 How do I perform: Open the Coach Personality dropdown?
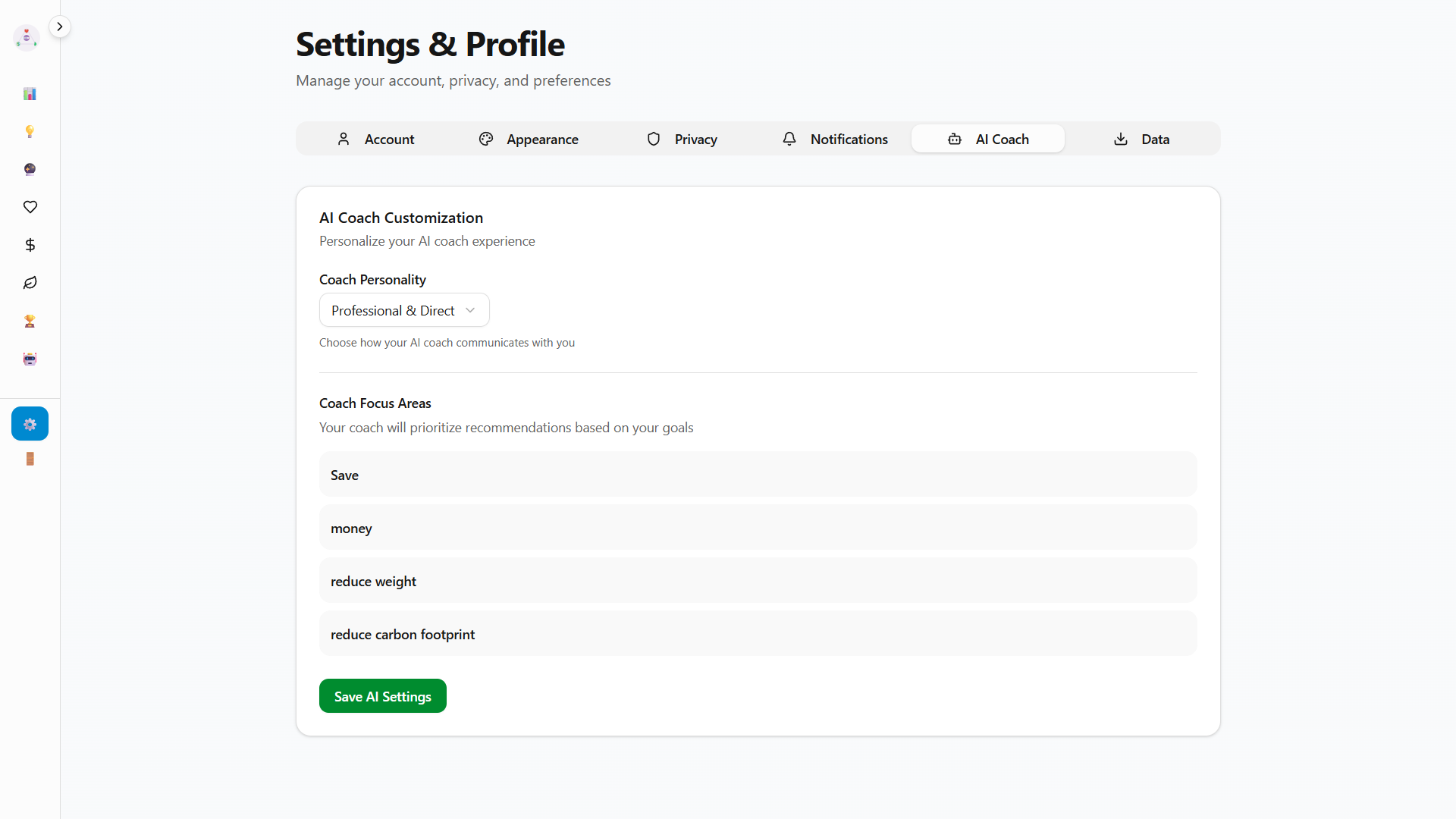404,310
